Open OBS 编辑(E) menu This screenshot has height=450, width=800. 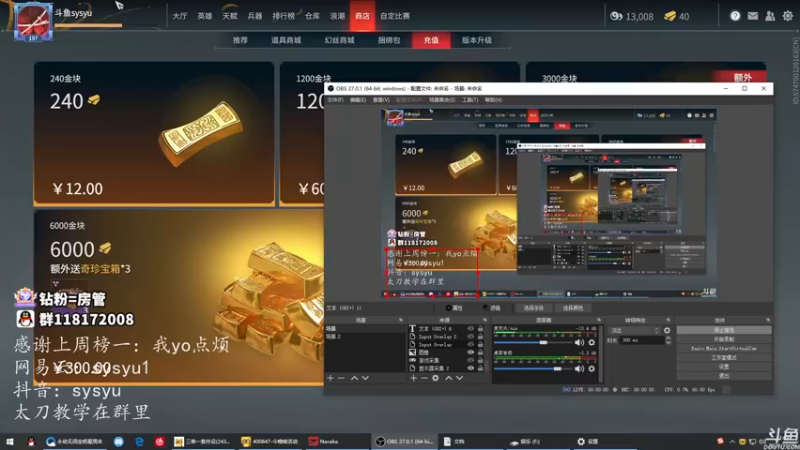coord(358,100)
